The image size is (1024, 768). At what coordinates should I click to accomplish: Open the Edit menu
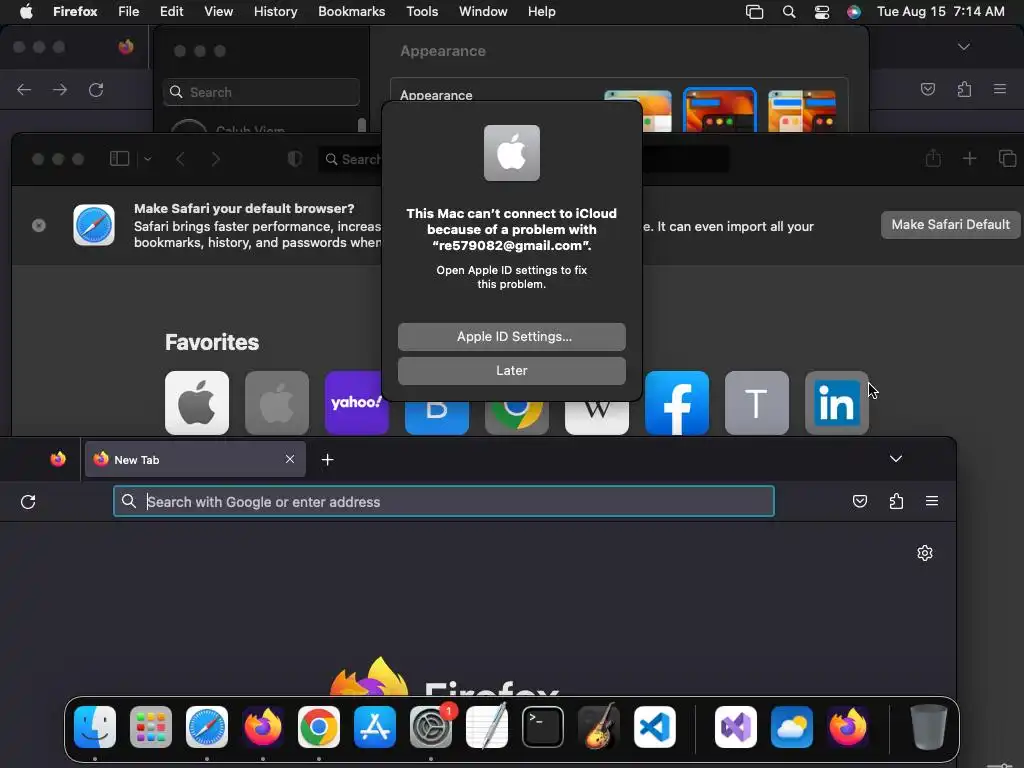click(171, 11)
